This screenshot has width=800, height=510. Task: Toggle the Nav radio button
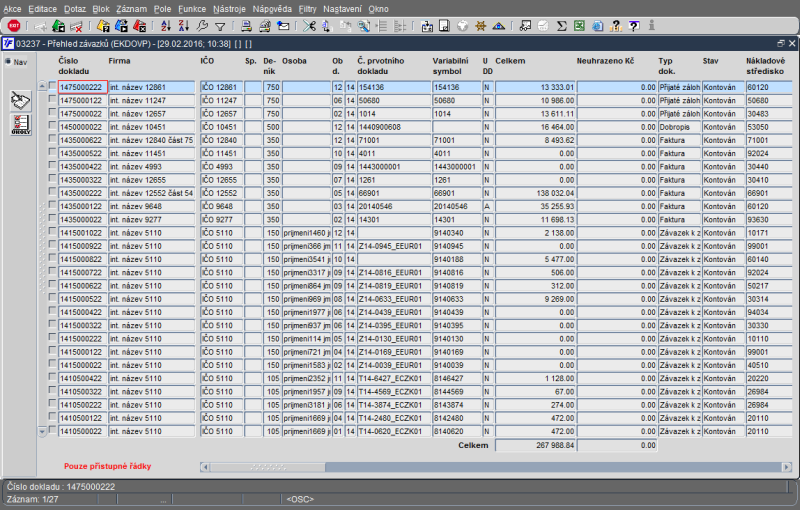pyautogui.click(x=7, y=62)
